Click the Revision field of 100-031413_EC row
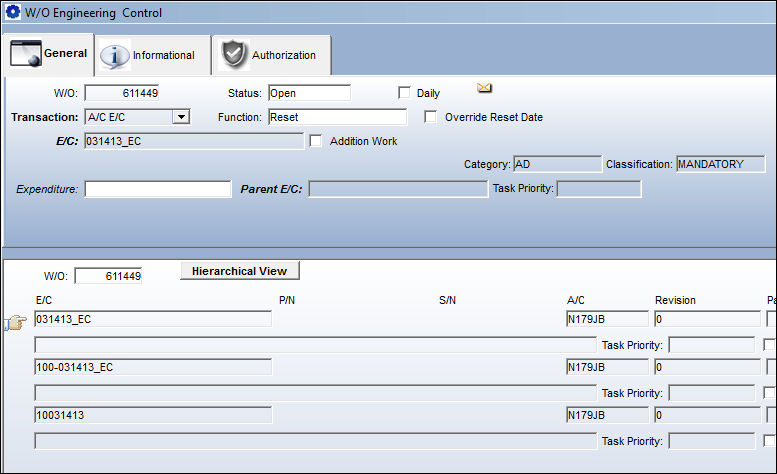777x474 pixels. (x=707, y=367)
